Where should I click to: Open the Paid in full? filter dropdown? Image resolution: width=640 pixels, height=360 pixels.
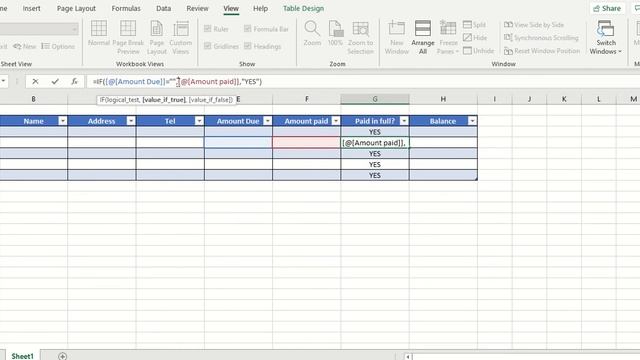tap(404, 121)
